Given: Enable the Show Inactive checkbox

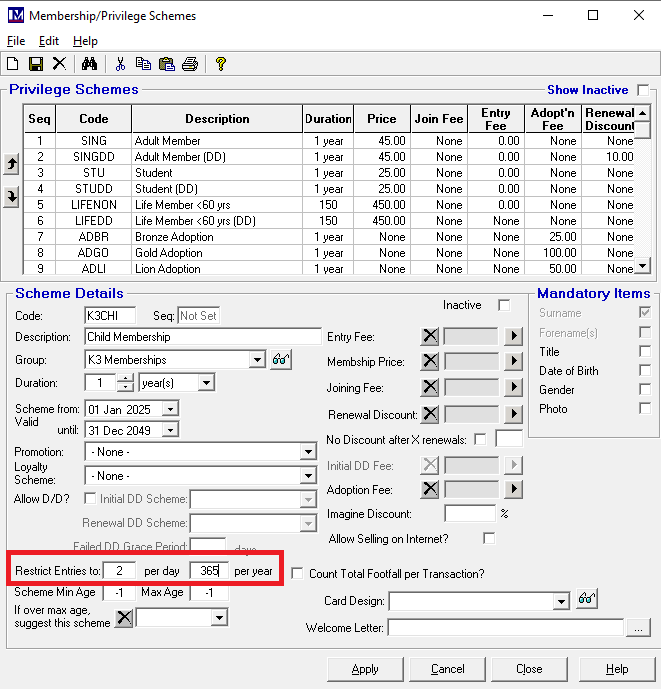Looking at the screenshot, I should pos(643,90).
